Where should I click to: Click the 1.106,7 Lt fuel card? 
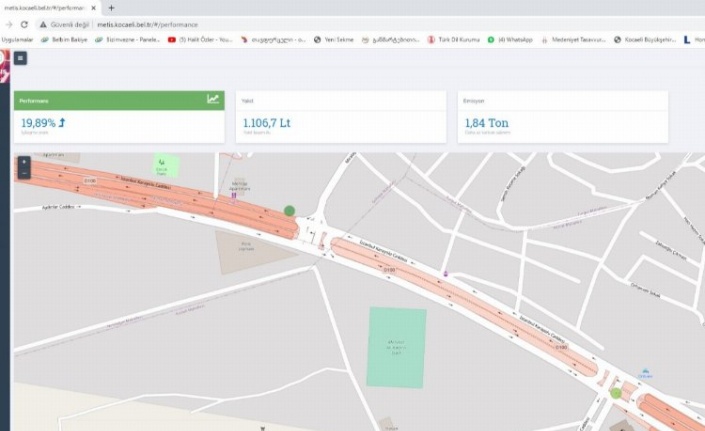click(340, 124)
